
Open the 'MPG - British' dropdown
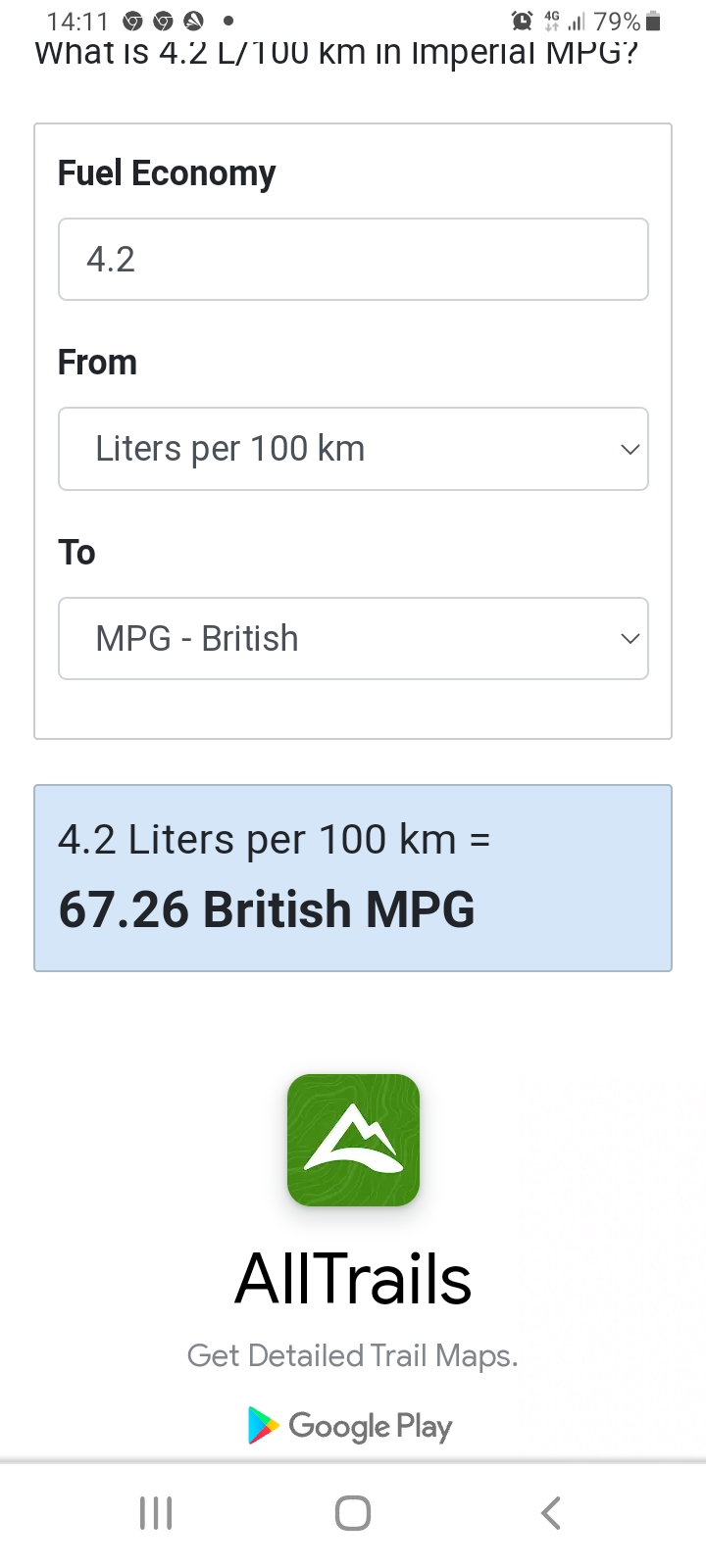click(353, 638)
